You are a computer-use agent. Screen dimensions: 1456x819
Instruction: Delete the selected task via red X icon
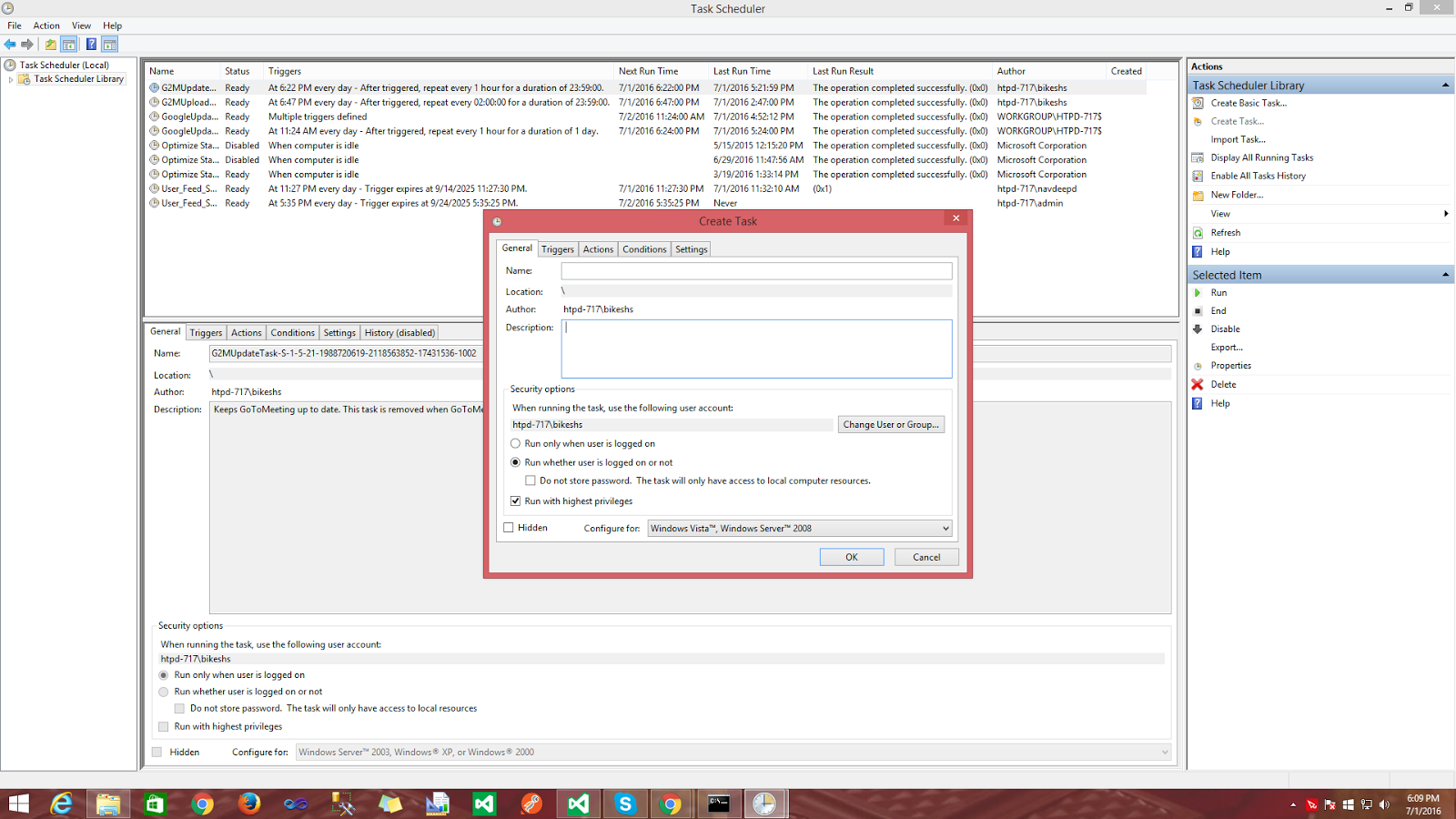point(1198,384)
